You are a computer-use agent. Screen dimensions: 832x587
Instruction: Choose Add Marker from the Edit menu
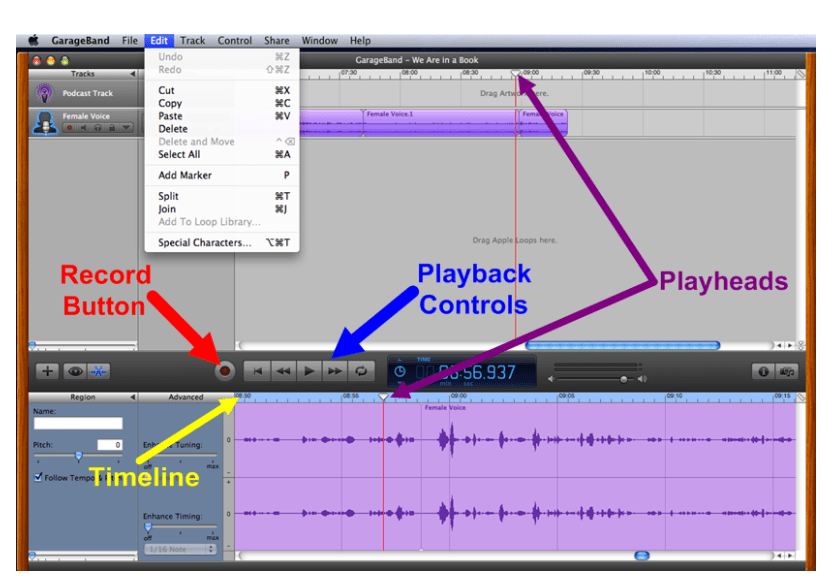185,175
